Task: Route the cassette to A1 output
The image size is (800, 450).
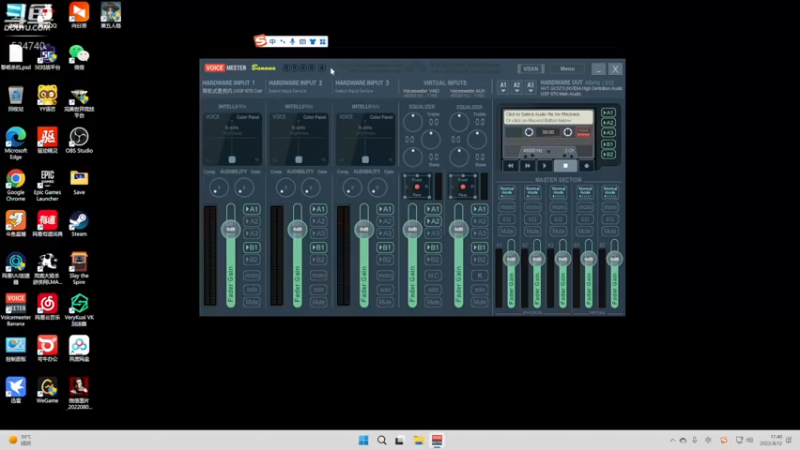Action: [608, 113]
